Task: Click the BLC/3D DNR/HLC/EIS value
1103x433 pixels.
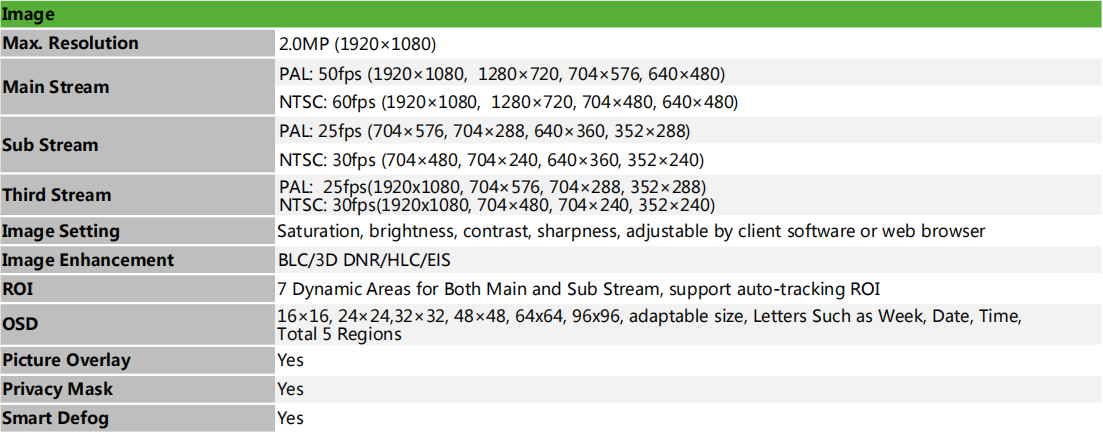Action: (x=364, y=260)
